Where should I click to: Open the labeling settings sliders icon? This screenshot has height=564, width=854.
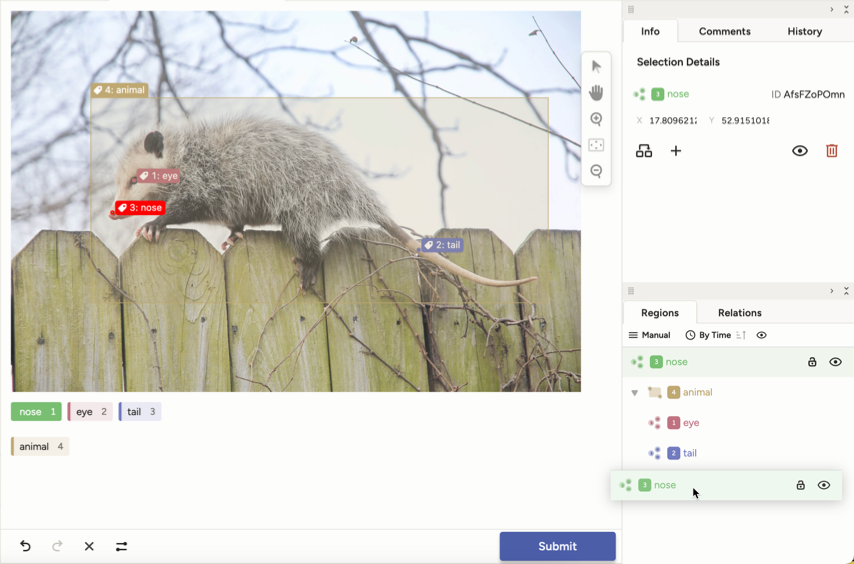121,546
